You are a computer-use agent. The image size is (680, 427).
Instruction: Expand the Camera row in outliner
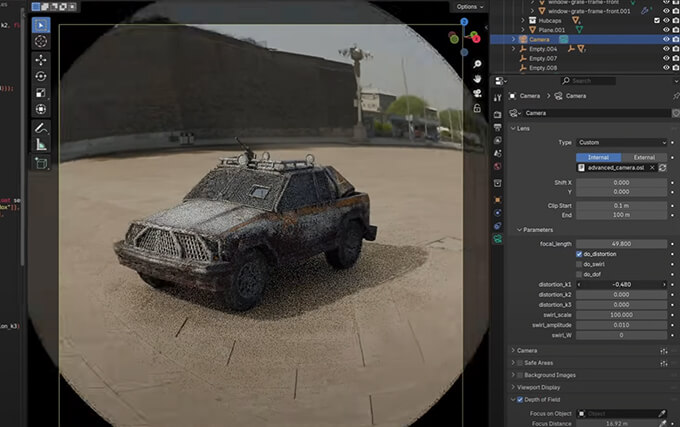point(513,39)
